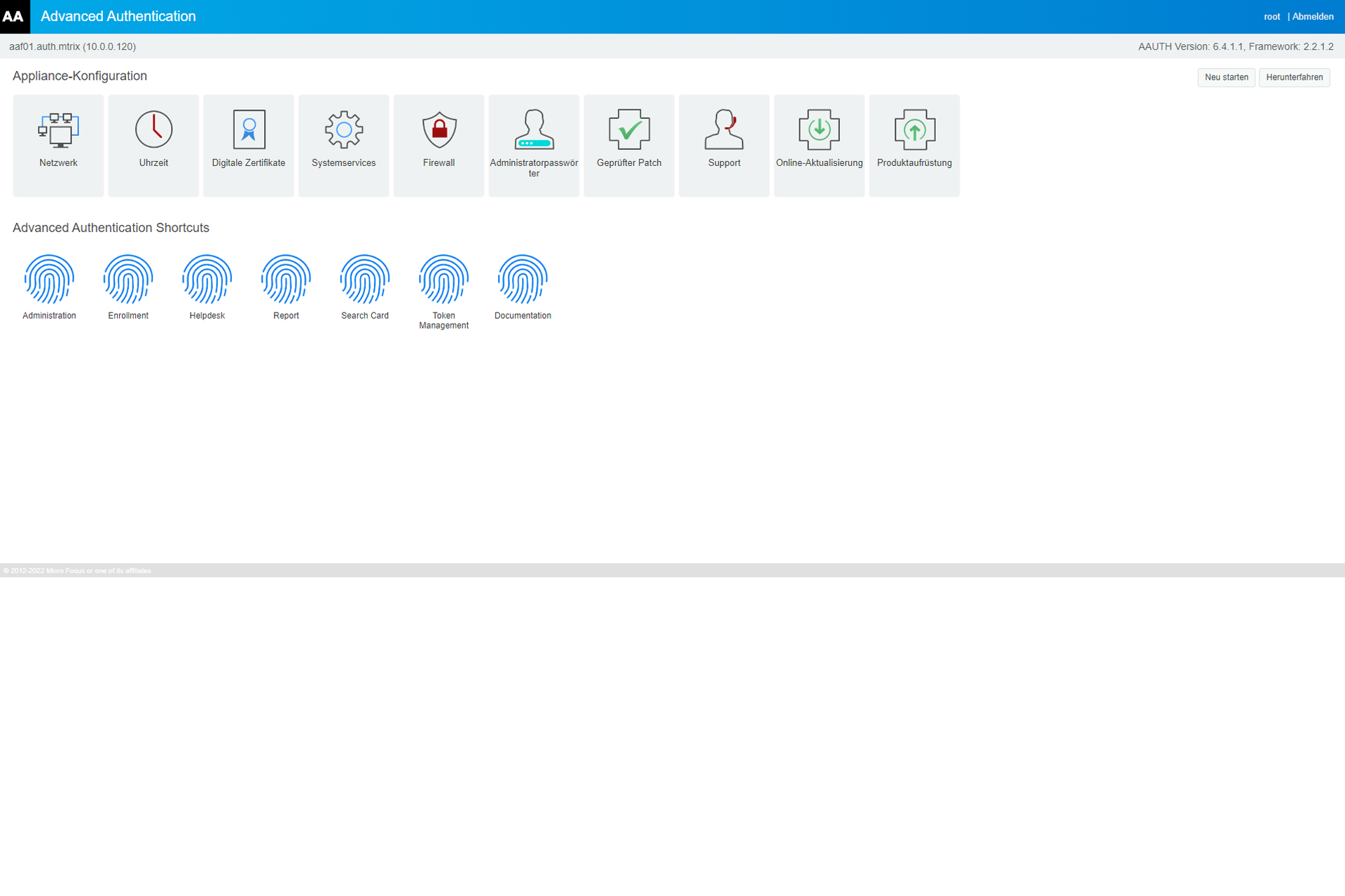Open the Support headset tile
The image size is (1345, 896).
[x=724, y=145]
